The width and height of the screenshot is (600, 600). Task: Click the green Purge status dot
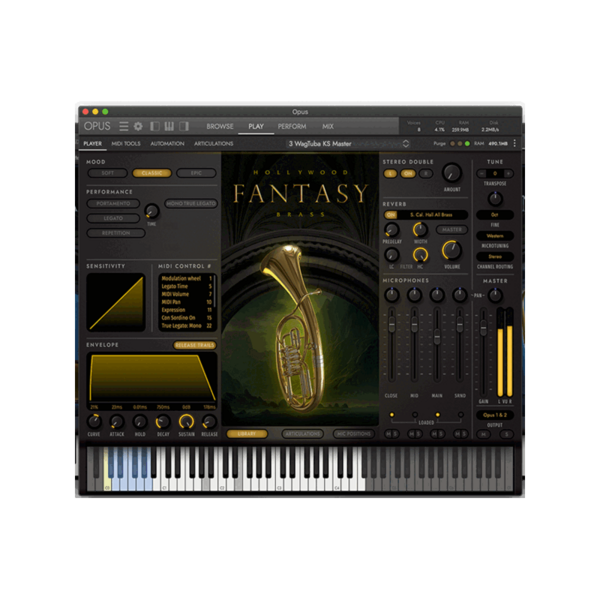tap(467, 144)
